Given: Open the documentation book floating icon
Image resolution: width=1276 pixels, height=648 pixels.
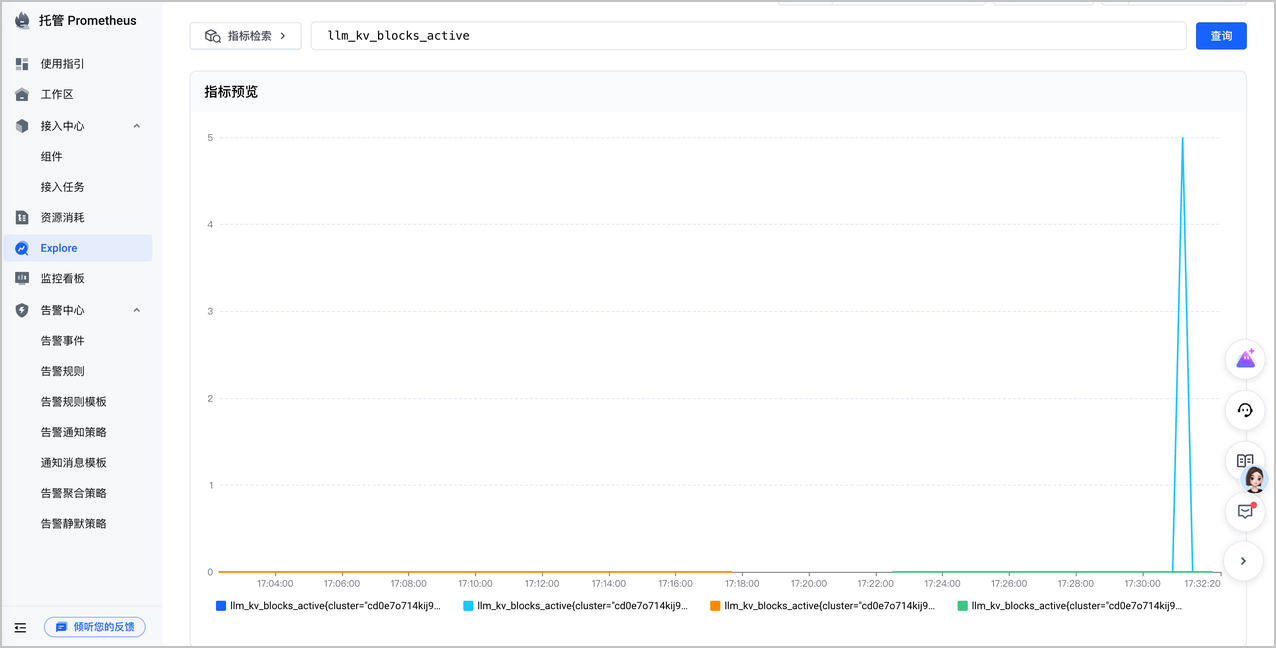Looking at the screenshot, I should click(x=1245, y=461).
